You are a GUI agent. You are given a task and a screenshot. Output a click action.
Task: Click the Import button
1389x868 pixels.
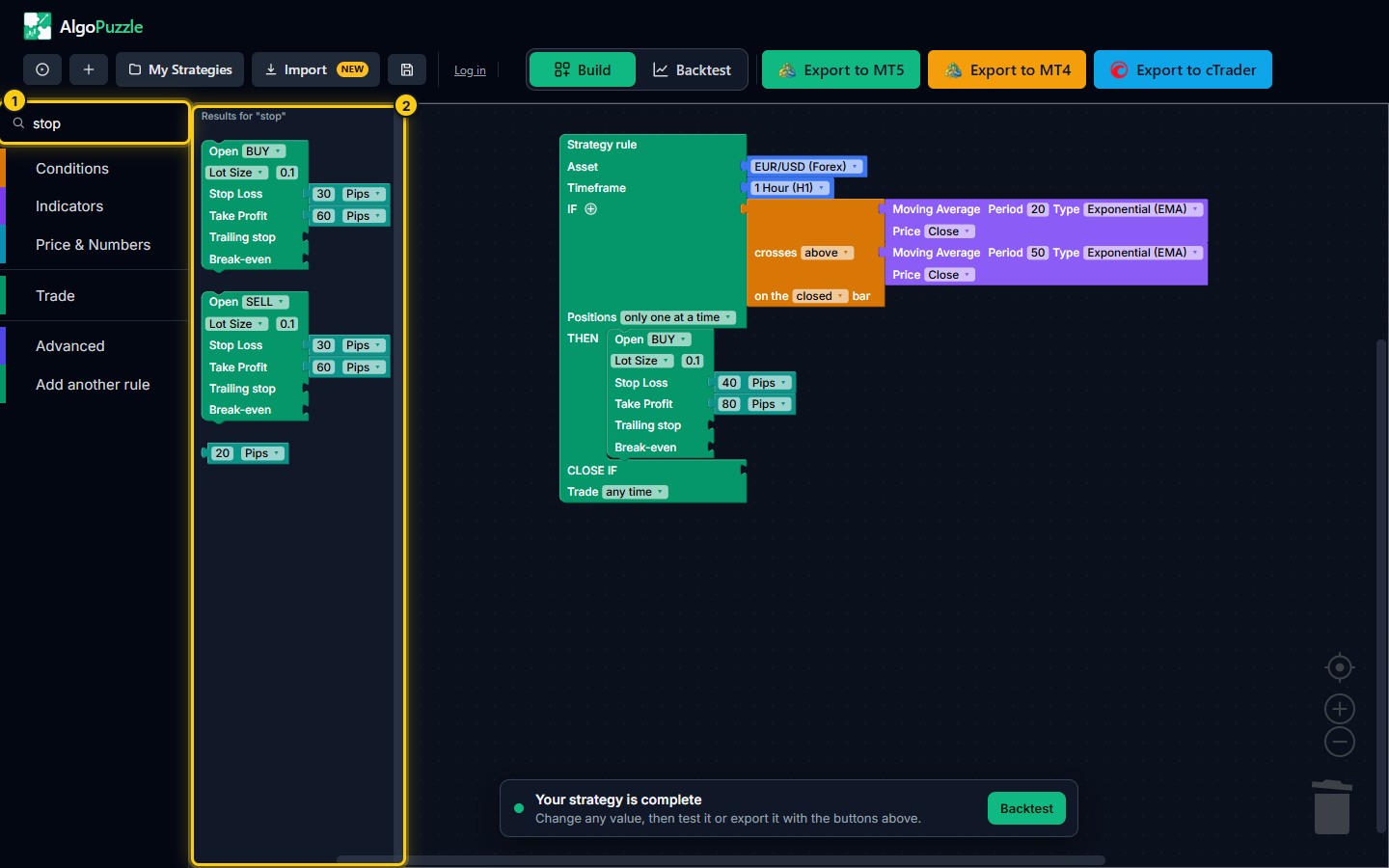coord(315,69)
